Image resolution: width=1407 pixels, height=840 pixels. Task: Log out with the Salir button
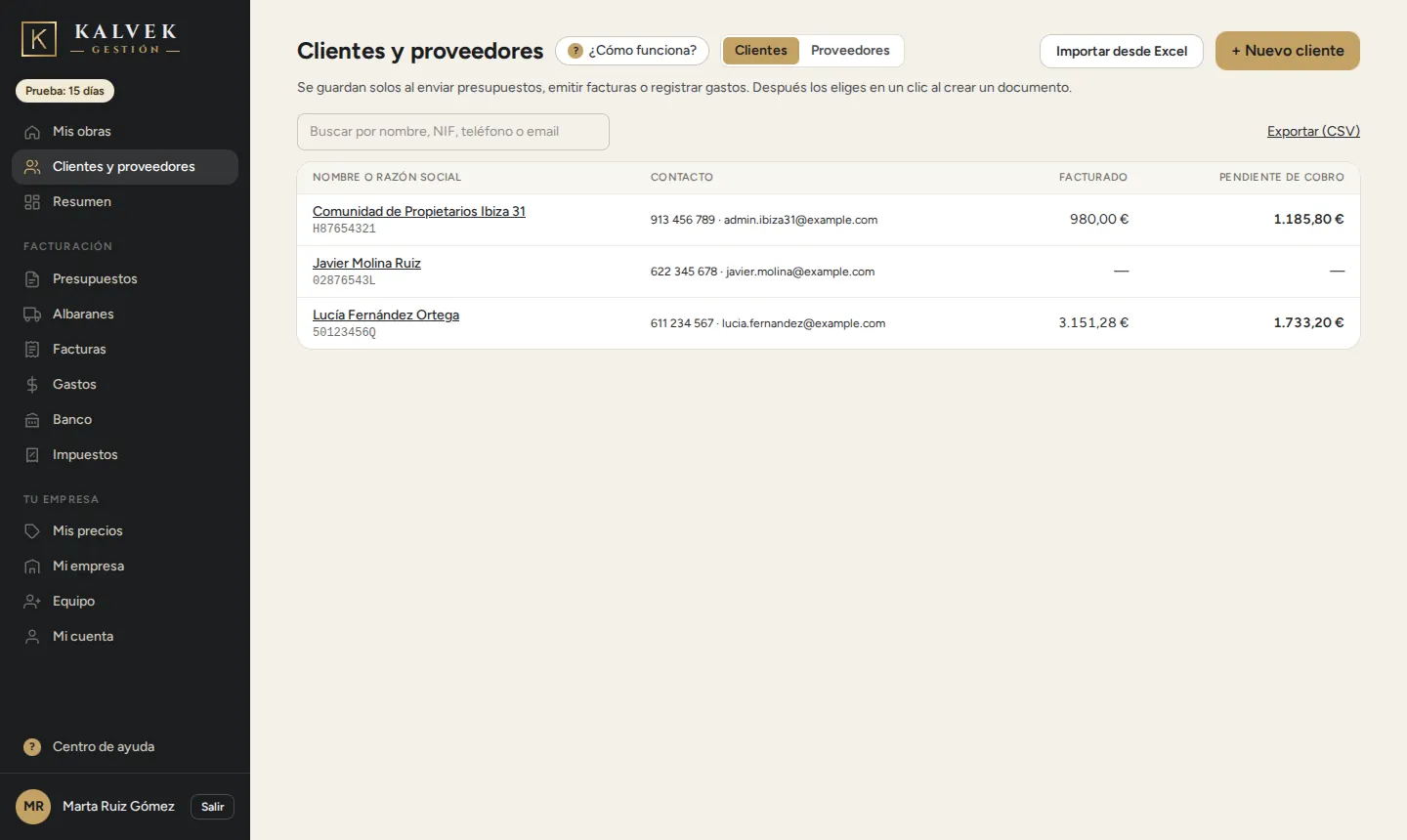click(x=213, y=807)
